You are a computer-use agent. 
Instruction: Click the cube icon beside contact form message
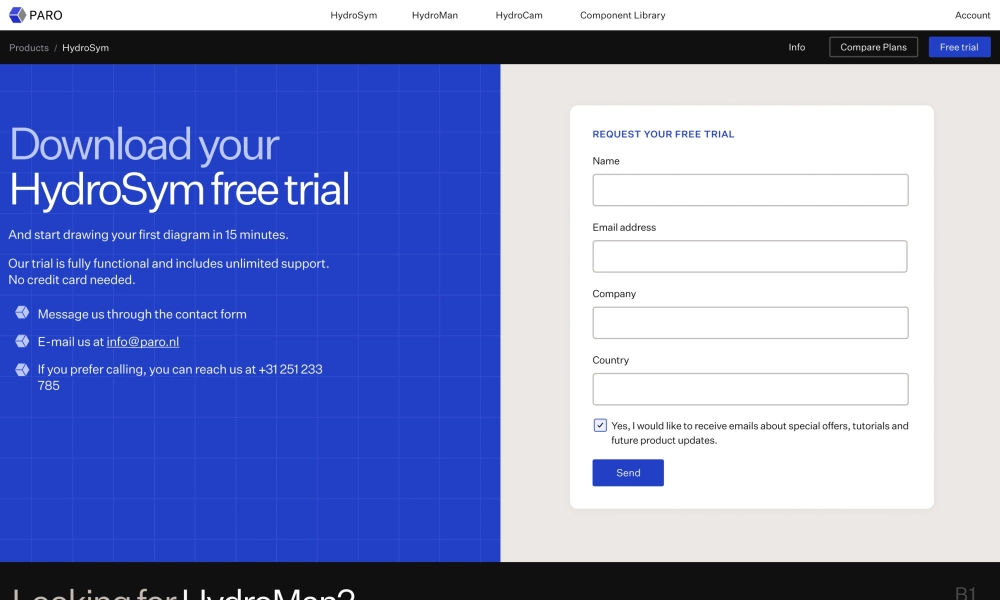(22, 313)
